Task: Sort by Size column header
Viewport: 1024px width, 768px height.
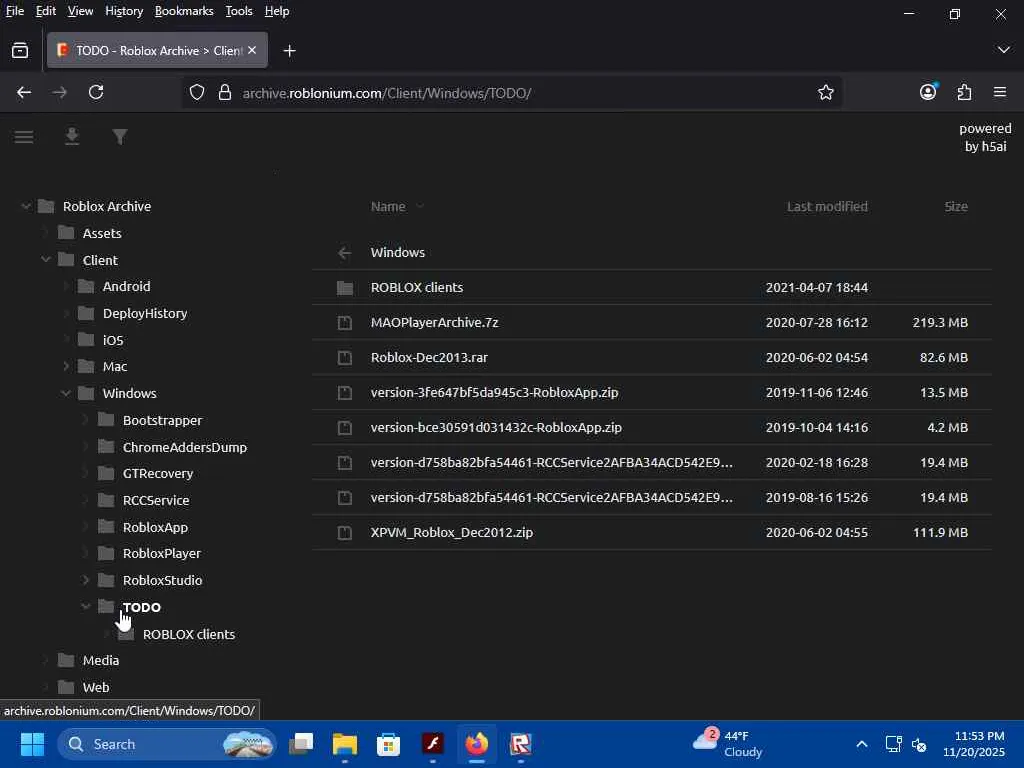Action: [x=956, y=206]
